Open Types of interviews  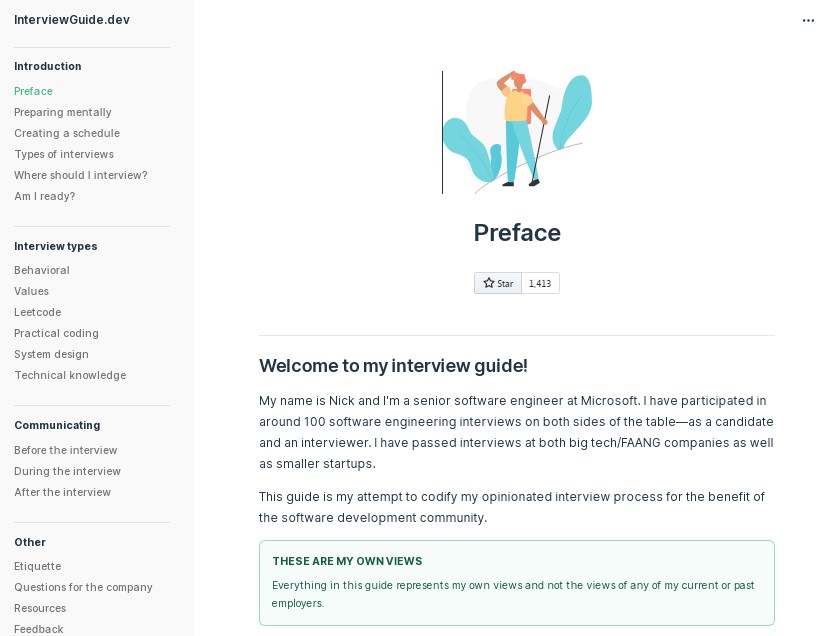pyautogui.click(x=64, y=154)
